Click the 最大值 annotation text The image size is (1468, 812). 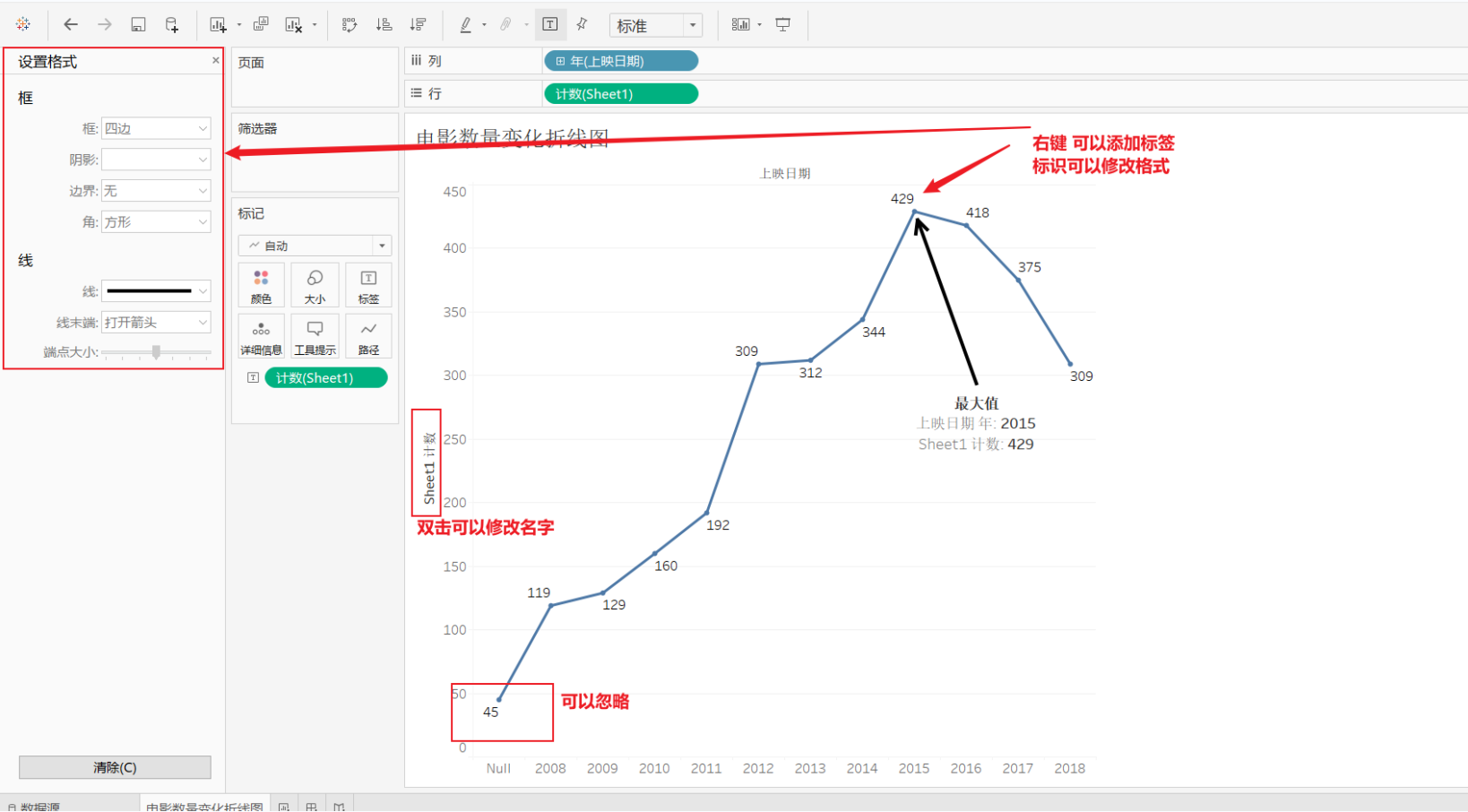pyautogui.click(x=976, y=403)
